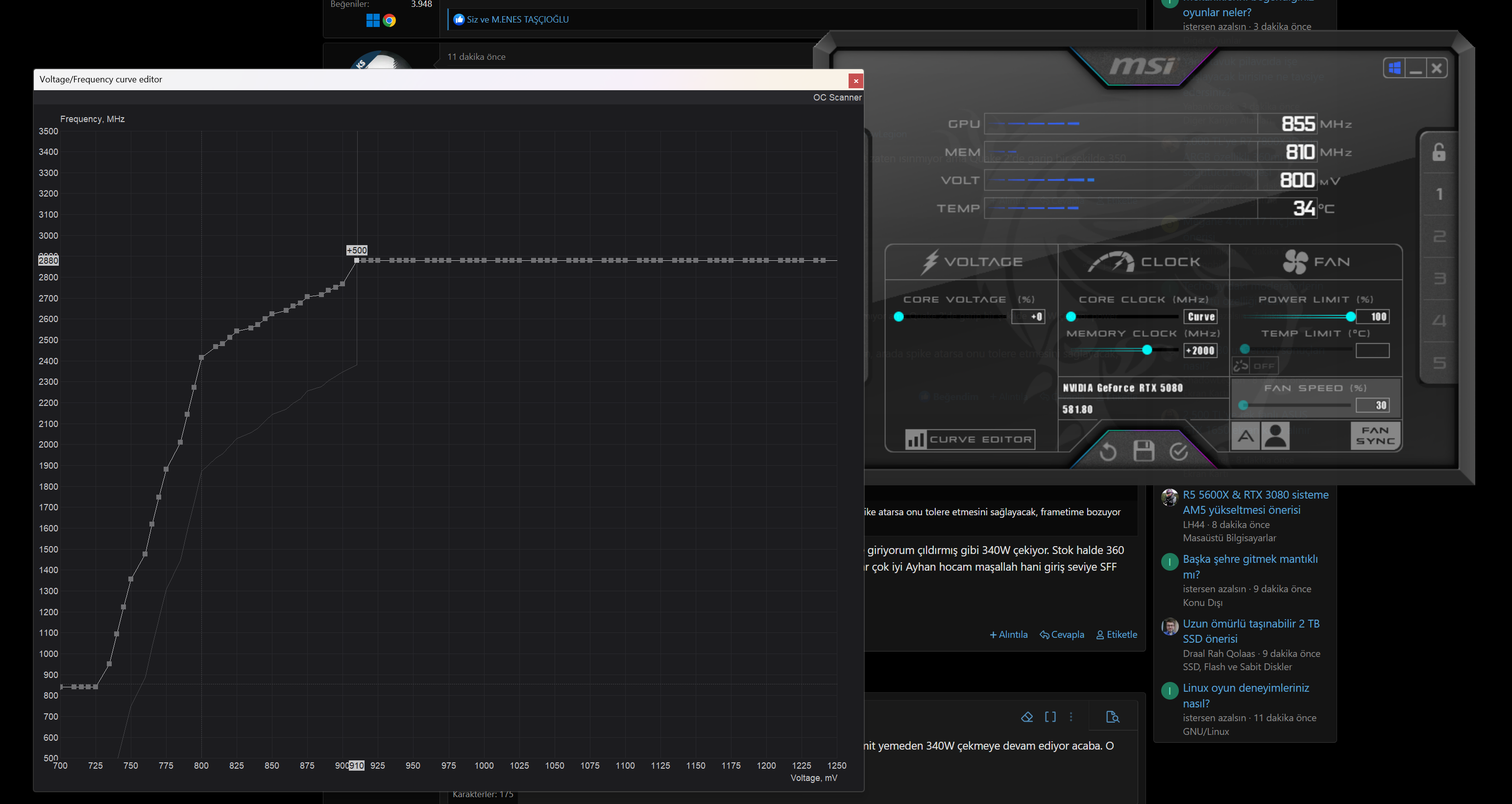
Task: Click the speedometer Clock icon
Action: coord(1111,262)
